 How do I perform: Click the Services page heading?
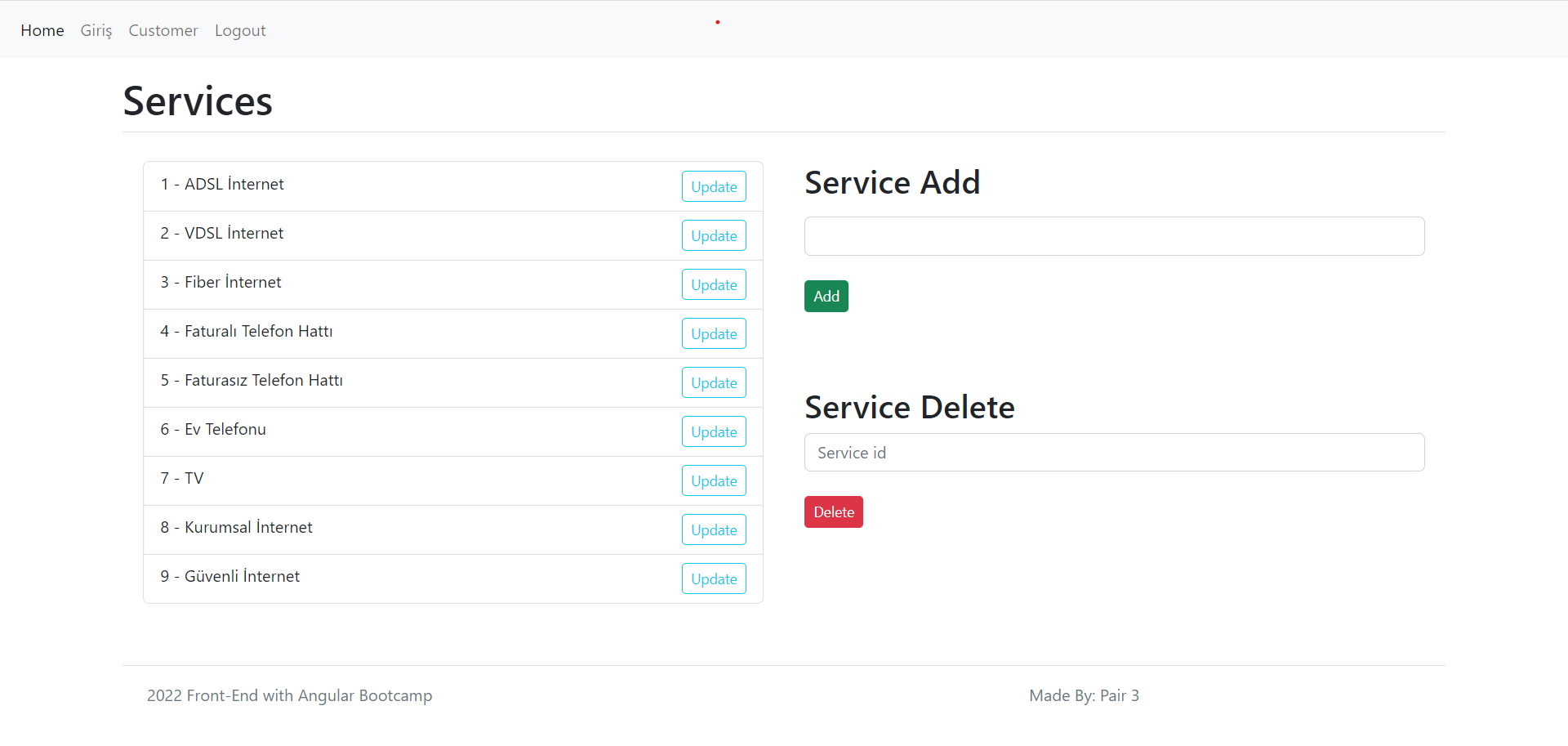click(198, 101)
